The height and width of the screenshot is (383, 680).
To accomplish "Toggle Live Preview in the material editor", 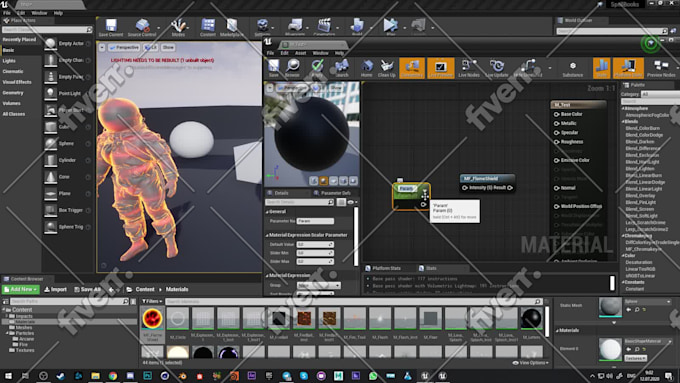I will tap(440, 69).
